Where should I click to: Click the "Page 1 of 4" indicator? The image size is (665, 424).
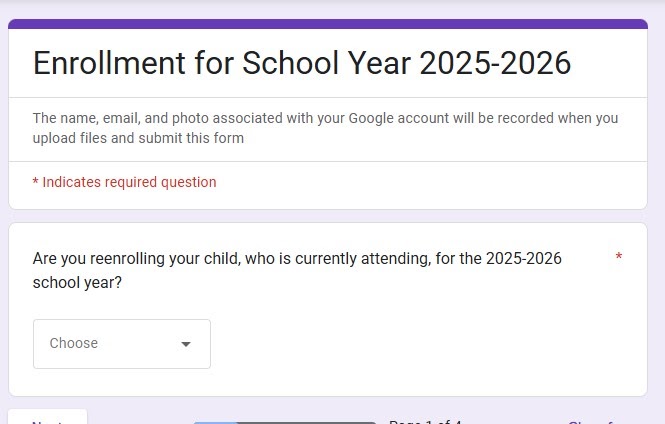coord(424,421)
